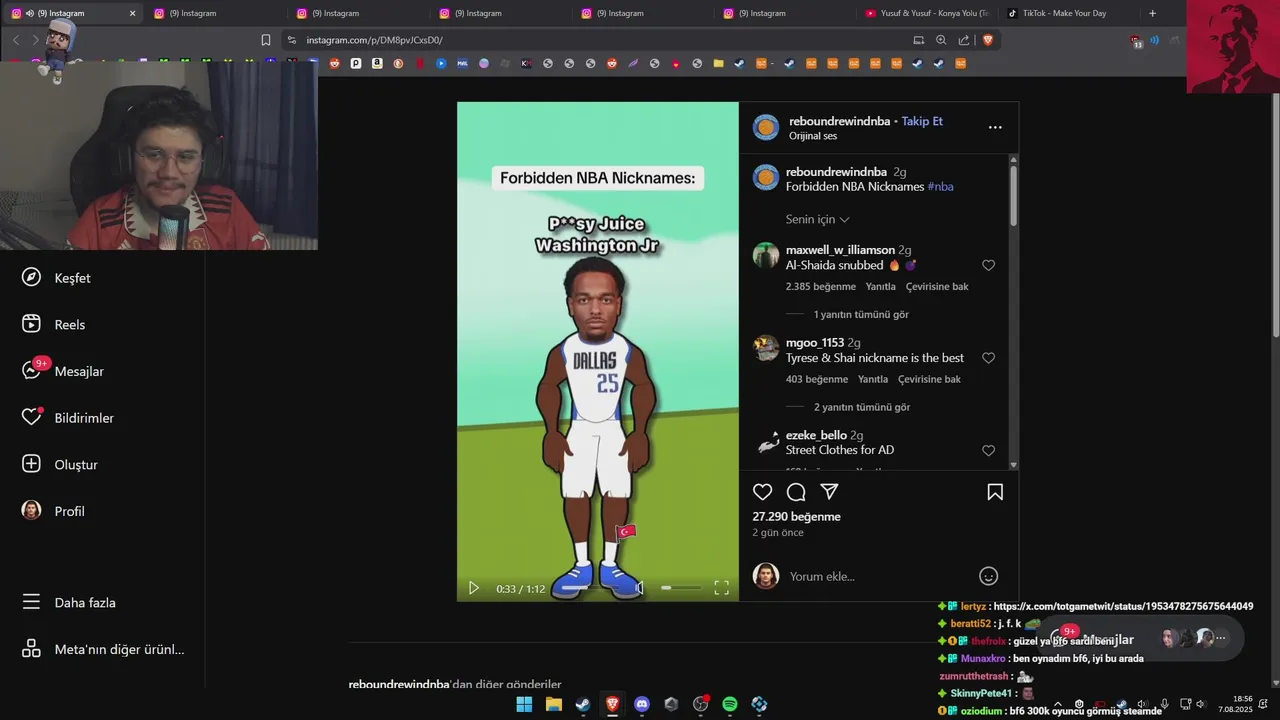Click the Yorum ekle comment field
The image size is (1280, 720).
point(875,576)
